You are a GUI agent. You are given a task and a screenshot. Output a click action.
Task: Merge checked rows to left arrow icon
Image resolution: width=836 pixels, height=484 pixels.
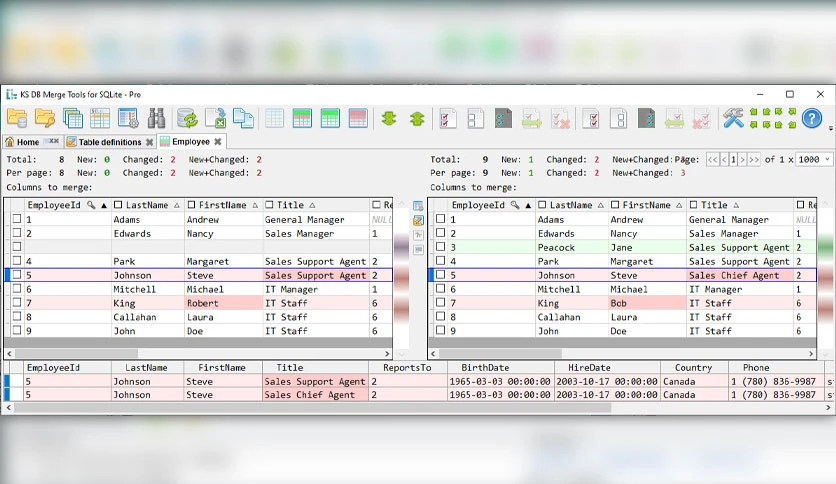(674, 118)
